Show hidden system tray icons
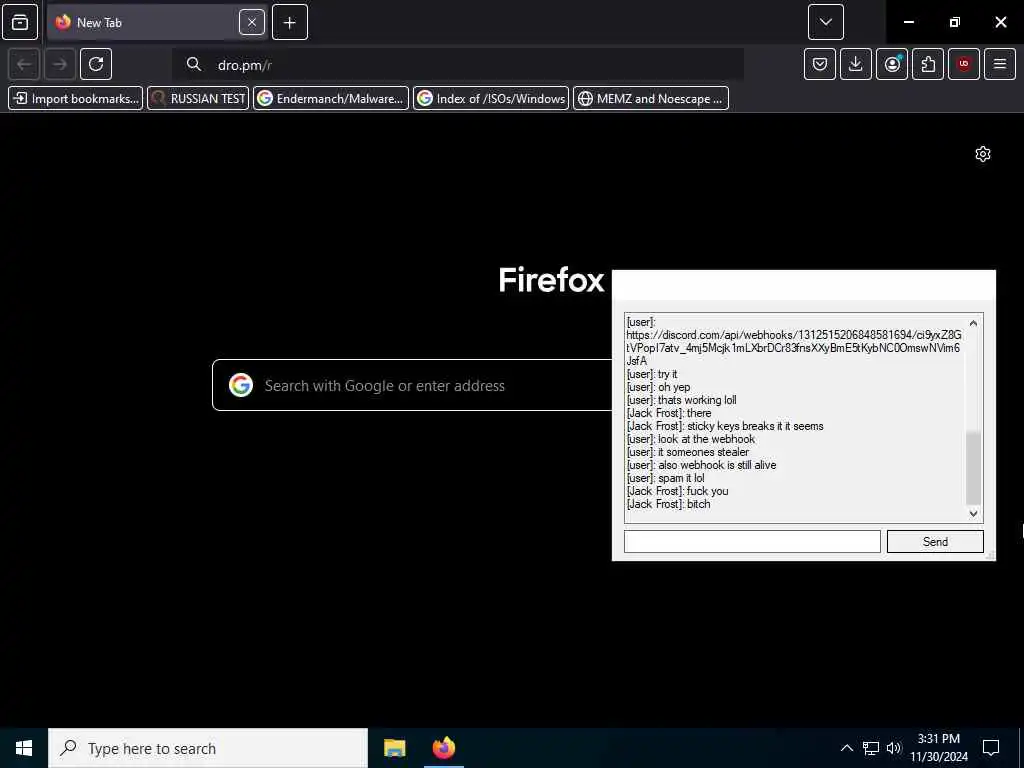1024x768 pixels. coord(846,748)
